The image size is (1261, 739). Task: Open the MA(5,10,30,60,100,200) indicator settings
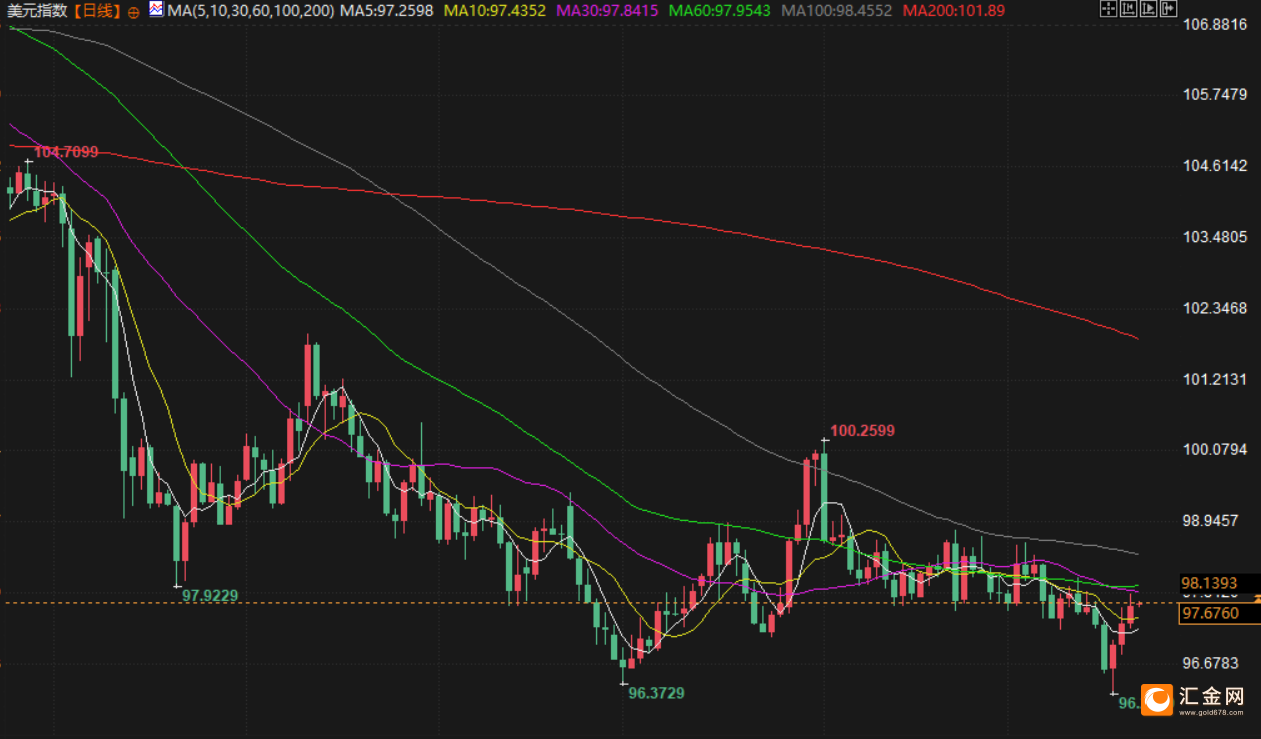pos(251,11)
